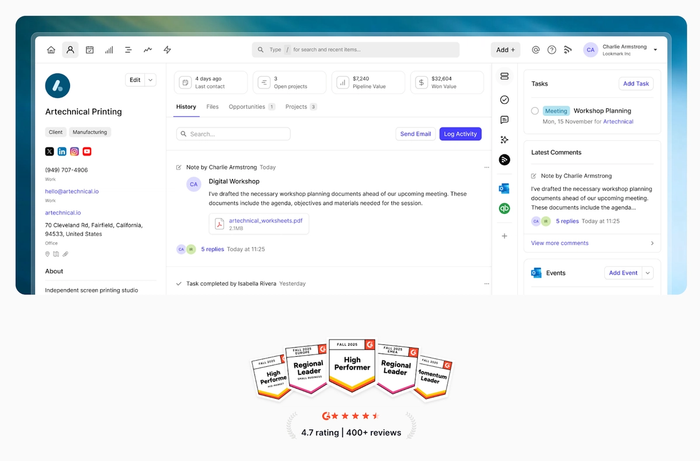Open the help question mark icon

coord(552,50)
